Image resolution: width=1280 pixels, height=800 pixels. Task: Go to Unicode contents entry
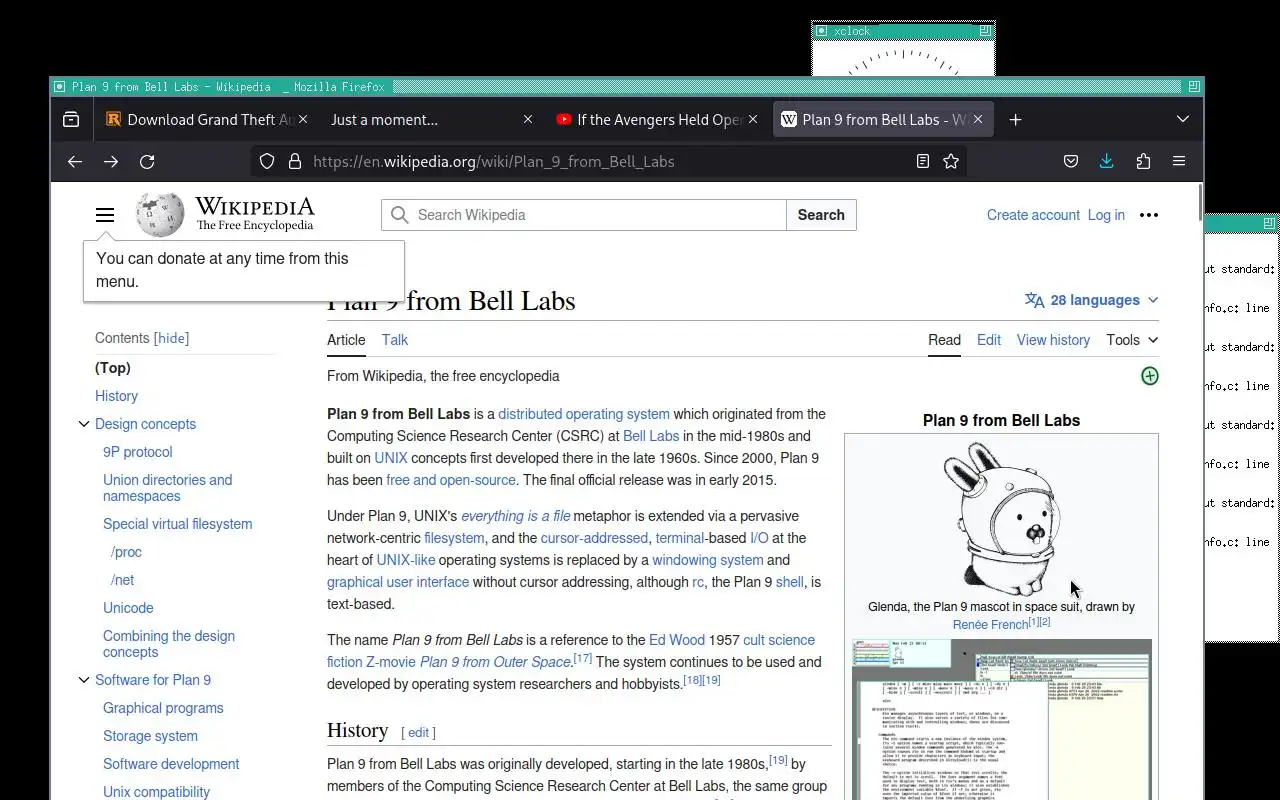click(128, 608)
